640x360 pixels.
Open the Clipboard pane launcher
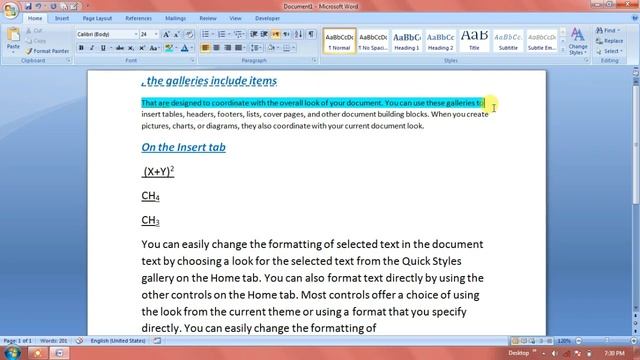pos(69,60)
